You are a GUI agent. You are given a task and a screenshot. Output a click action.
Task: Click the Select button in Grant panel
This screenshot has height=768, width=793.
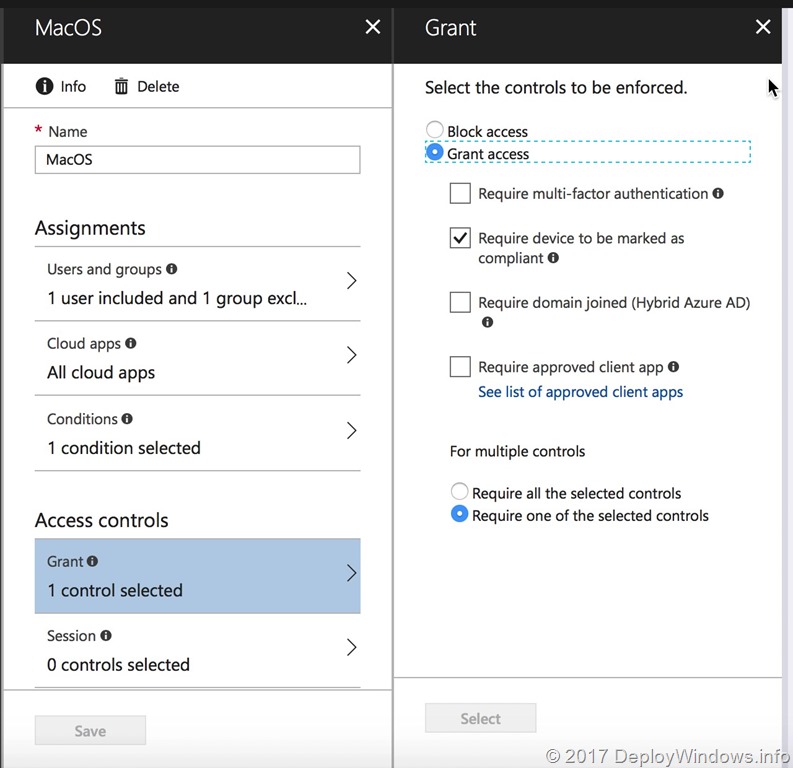click(480, 718)
